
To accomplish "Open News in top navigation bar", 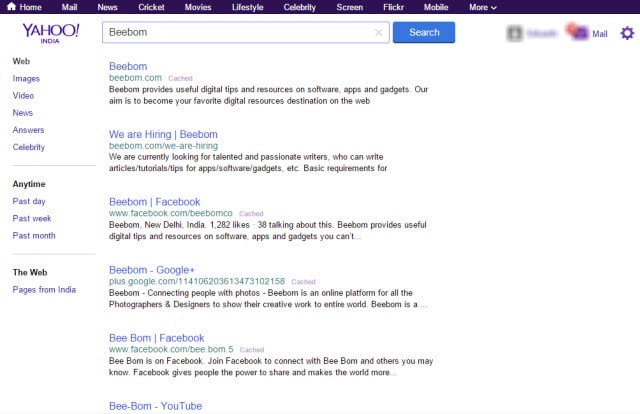I will point(107,7).
